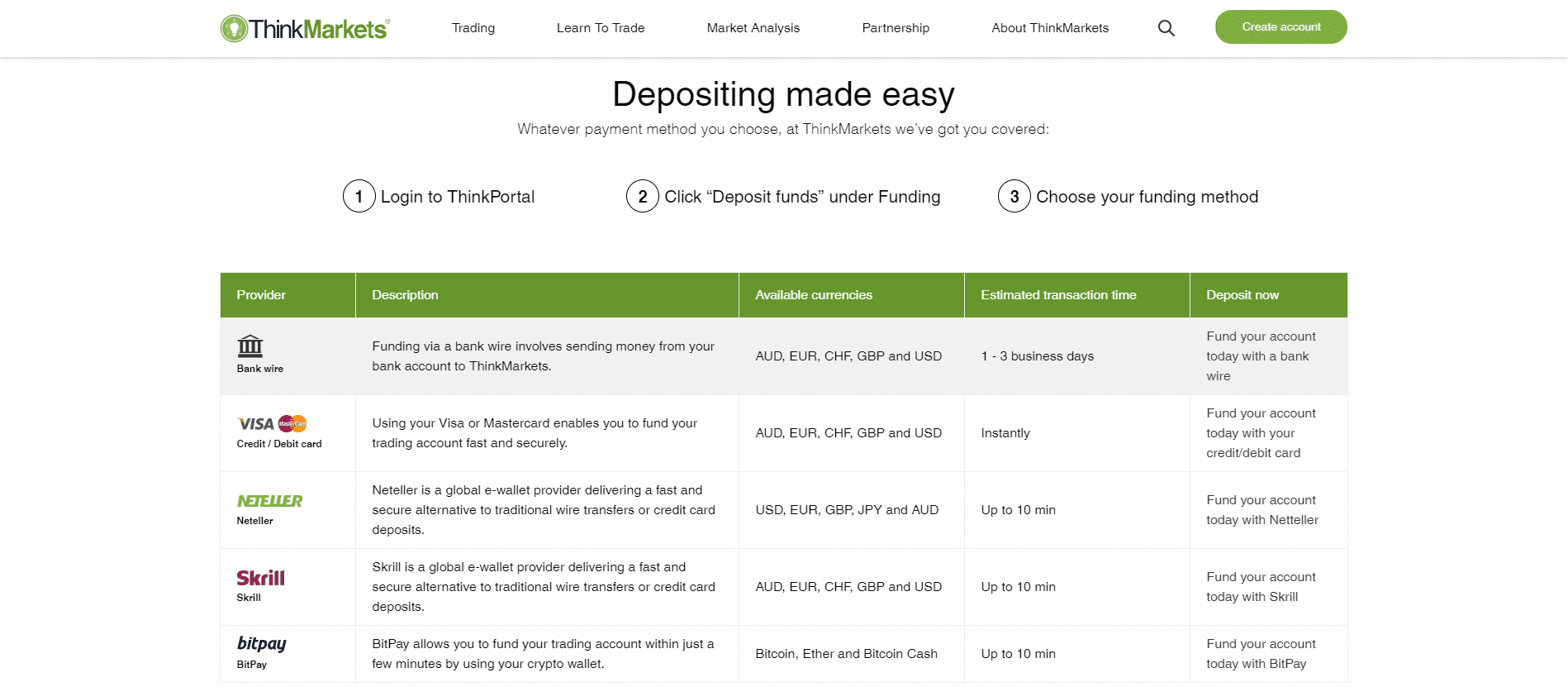
Task: Open the Learn To Trade menu
Action: [x=601, y=28]
